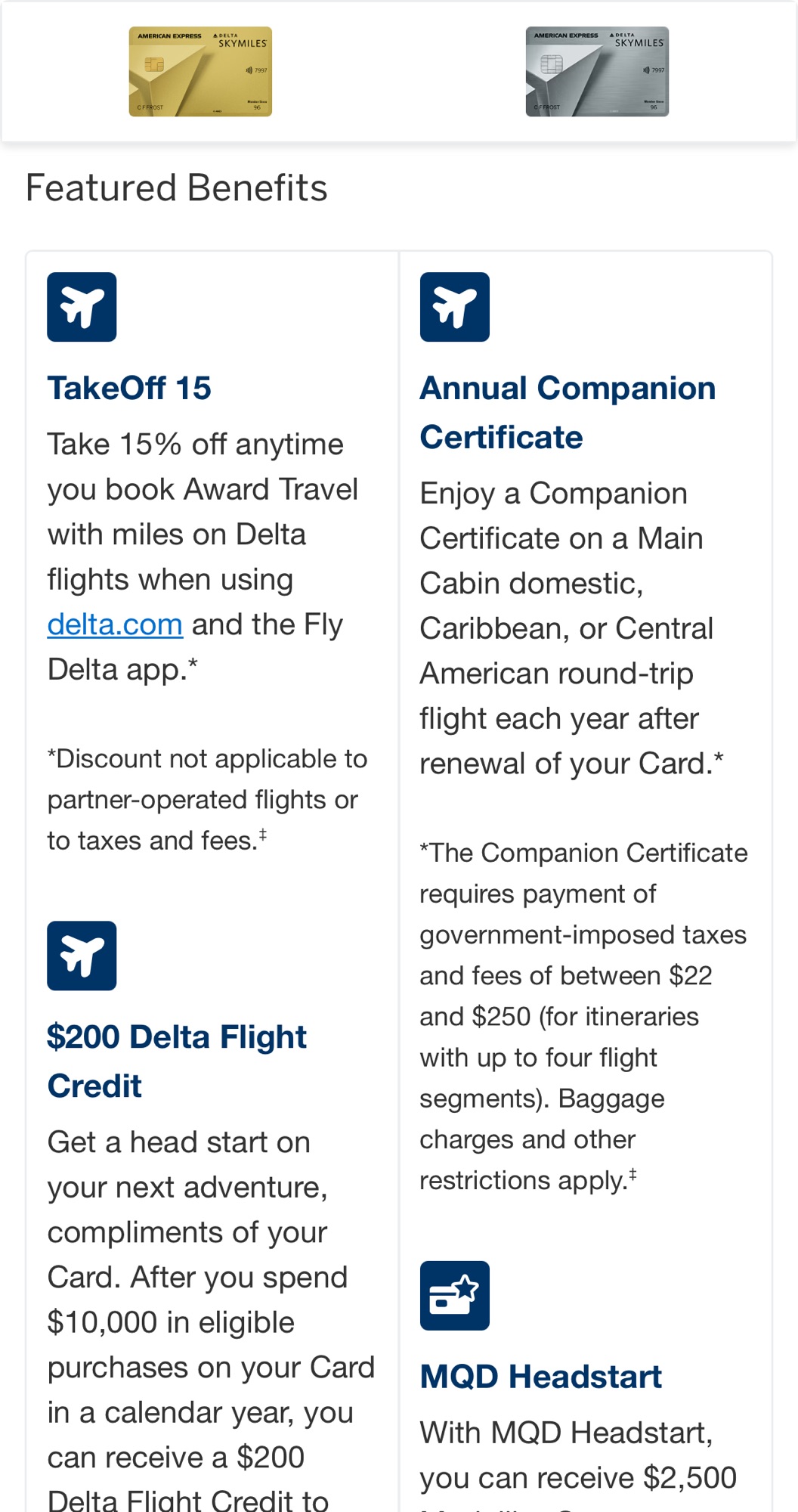Image resolution: width=798 pixels, height=1512 pixels.
Task: Tap the airplane icon above TakeOff 15
Action: 82,307
